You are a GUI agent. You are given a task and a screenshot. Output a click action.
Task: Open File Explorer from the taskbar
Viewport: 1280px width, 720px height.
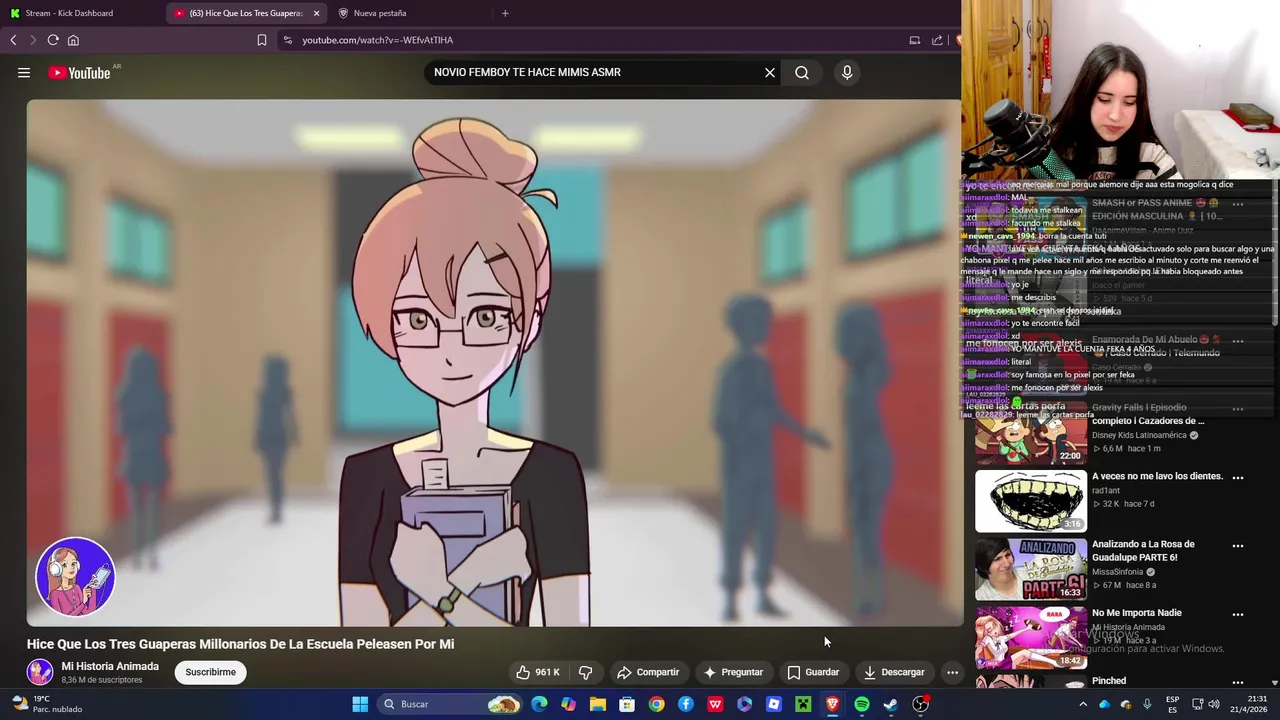598,704
